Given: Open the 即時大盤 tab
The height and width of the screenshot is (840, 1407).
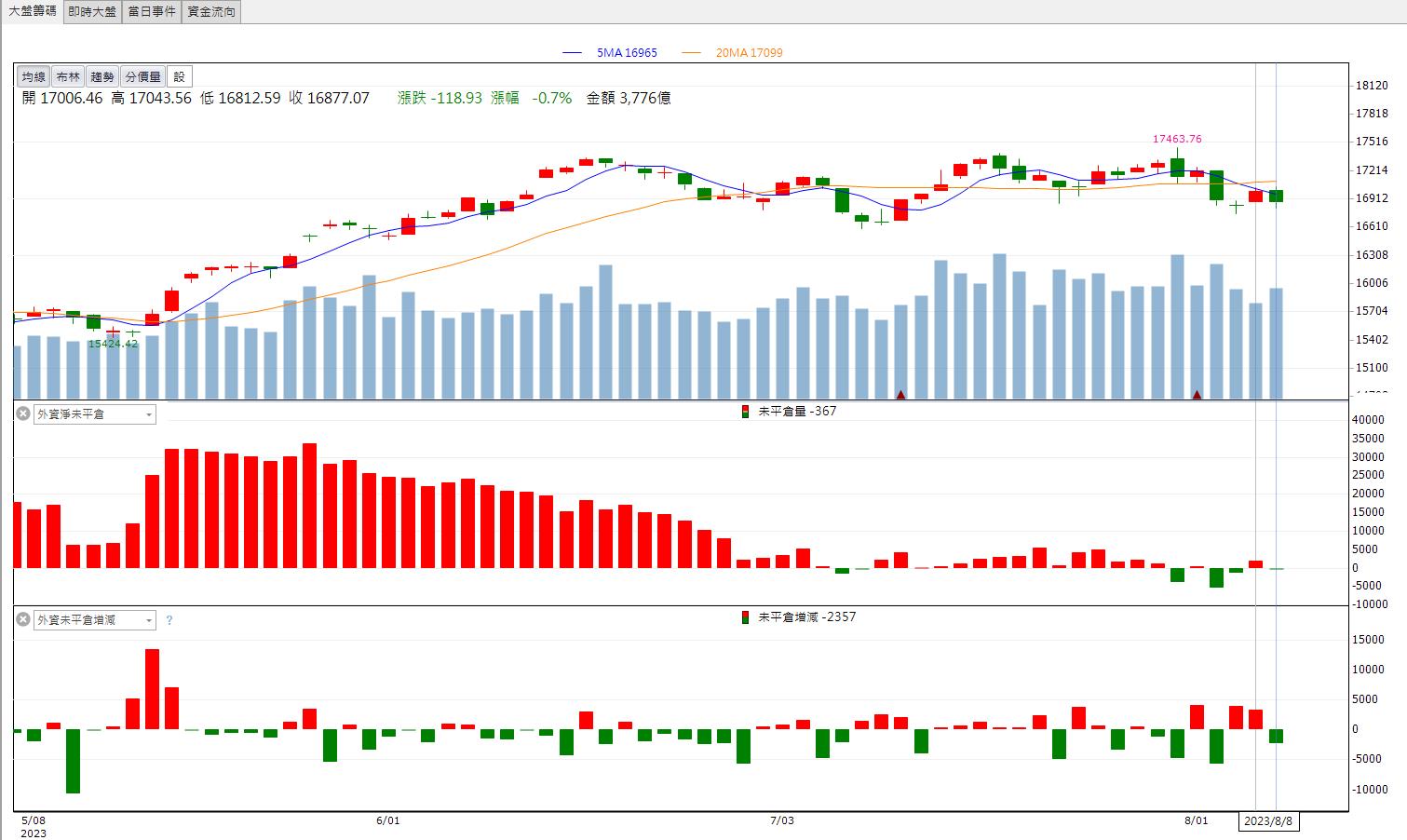Looking at the screenshot, I should 92,11.
